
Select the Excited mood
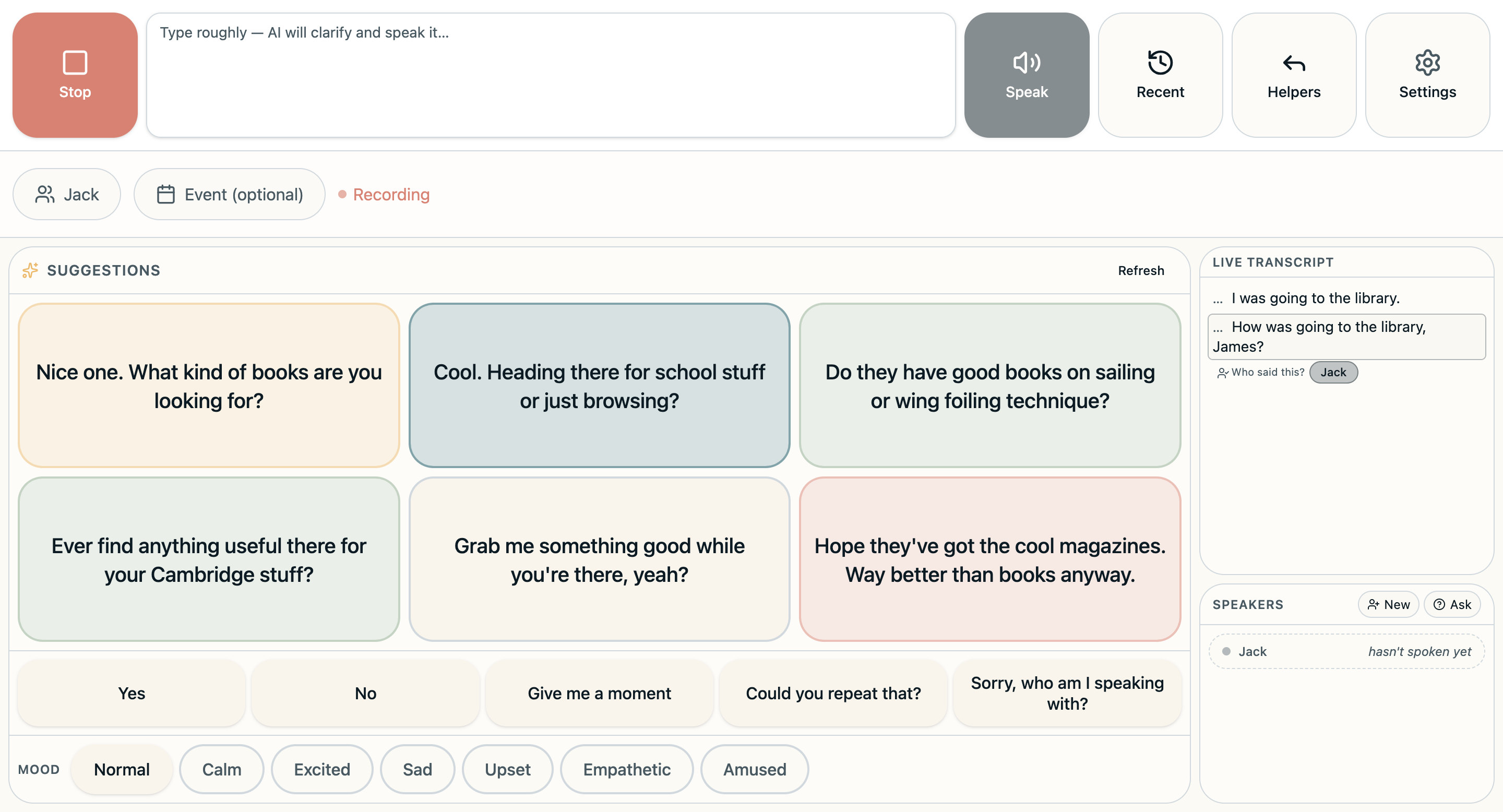coord(322,769)
